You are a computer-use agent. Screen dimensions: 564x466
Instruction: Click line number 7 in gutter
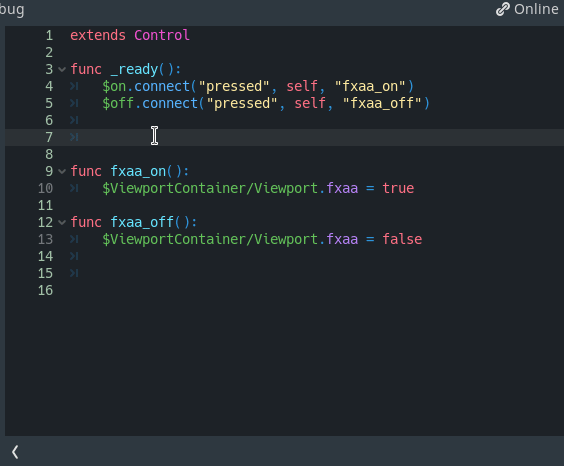[49, 137]
